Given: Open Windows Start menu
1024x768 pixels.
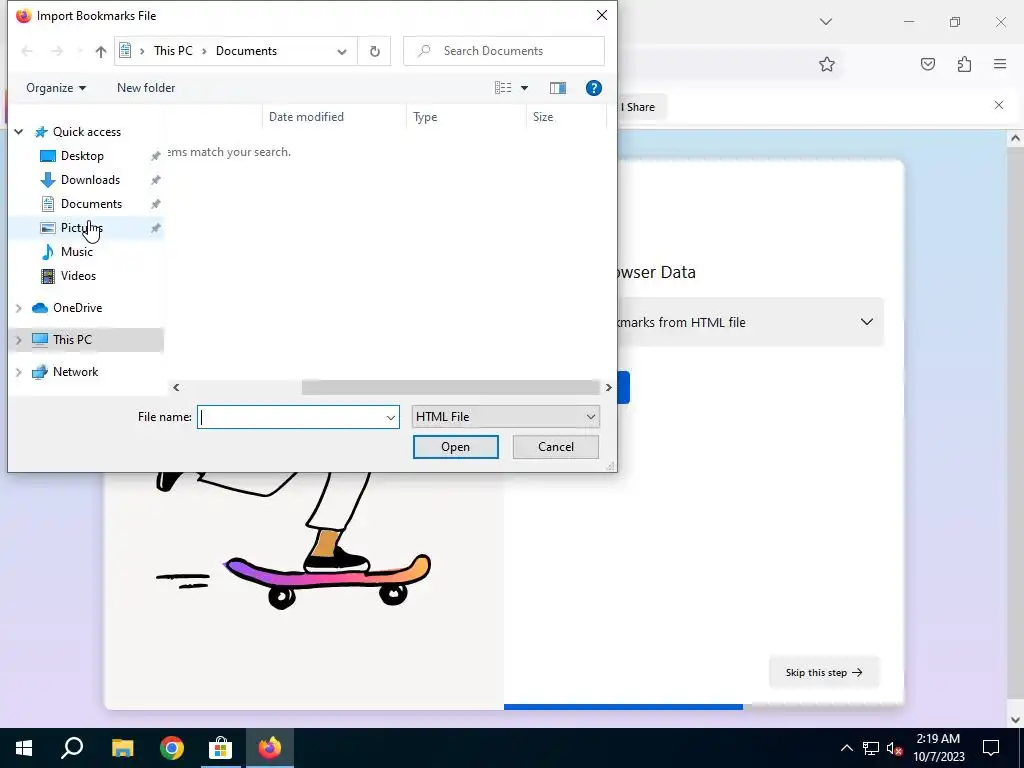Looking at the screenshot, I should 24,748.
